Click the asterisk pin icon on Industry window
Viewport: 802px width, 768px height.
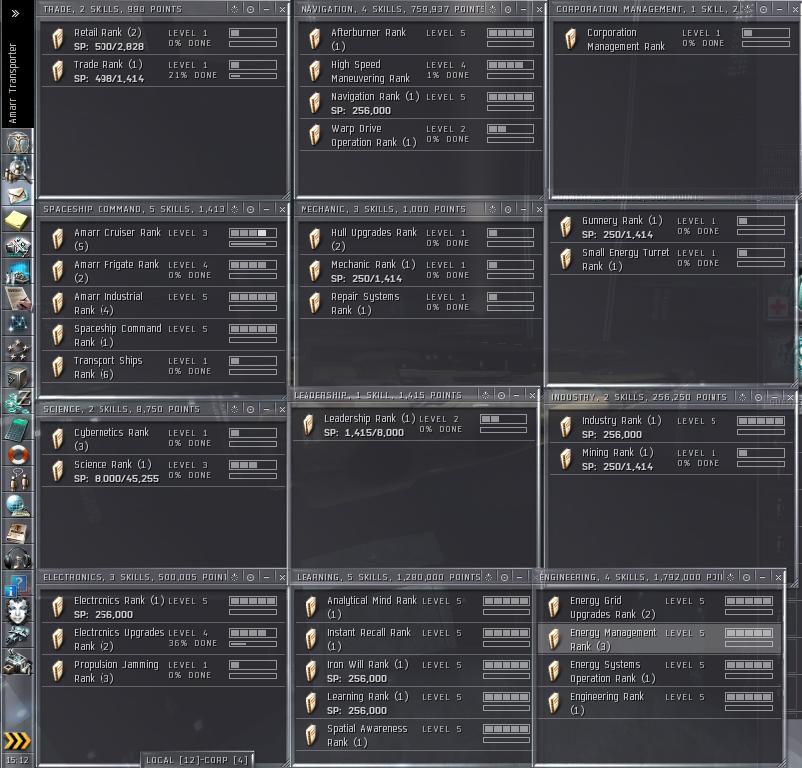(743, 397)
